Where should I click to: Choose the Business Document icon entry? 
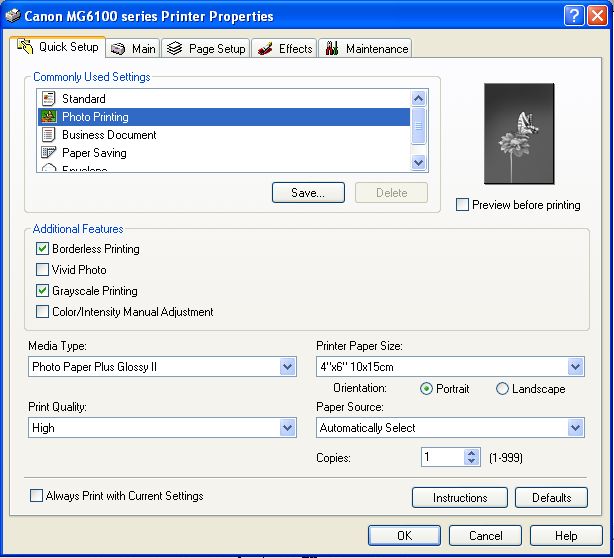(x=47, y=135)
